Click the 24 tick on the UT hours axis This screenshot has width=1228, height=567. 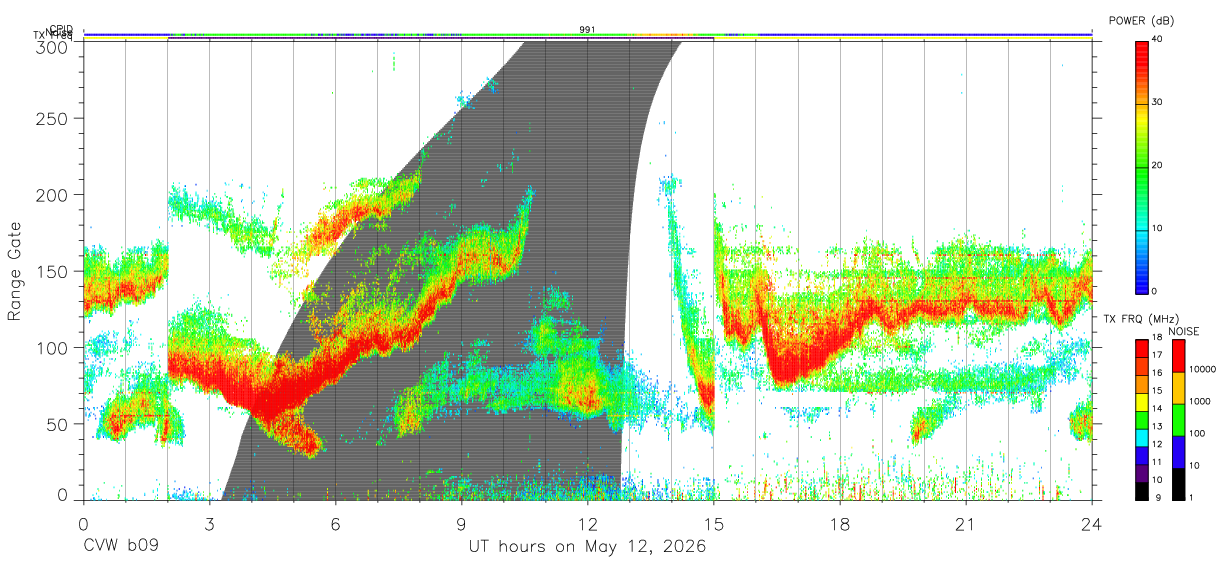coord(1092,523)
